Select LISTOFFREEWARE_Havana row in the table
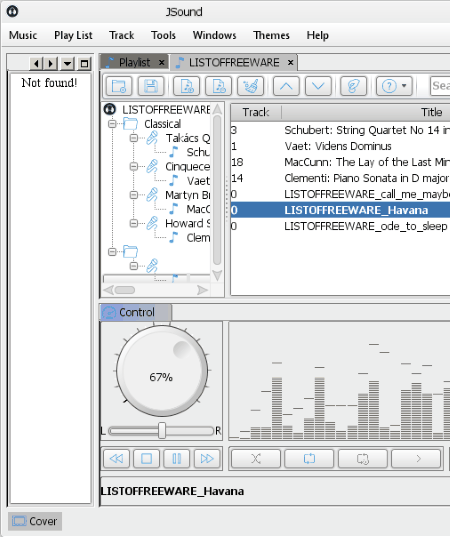 [340, 210]
